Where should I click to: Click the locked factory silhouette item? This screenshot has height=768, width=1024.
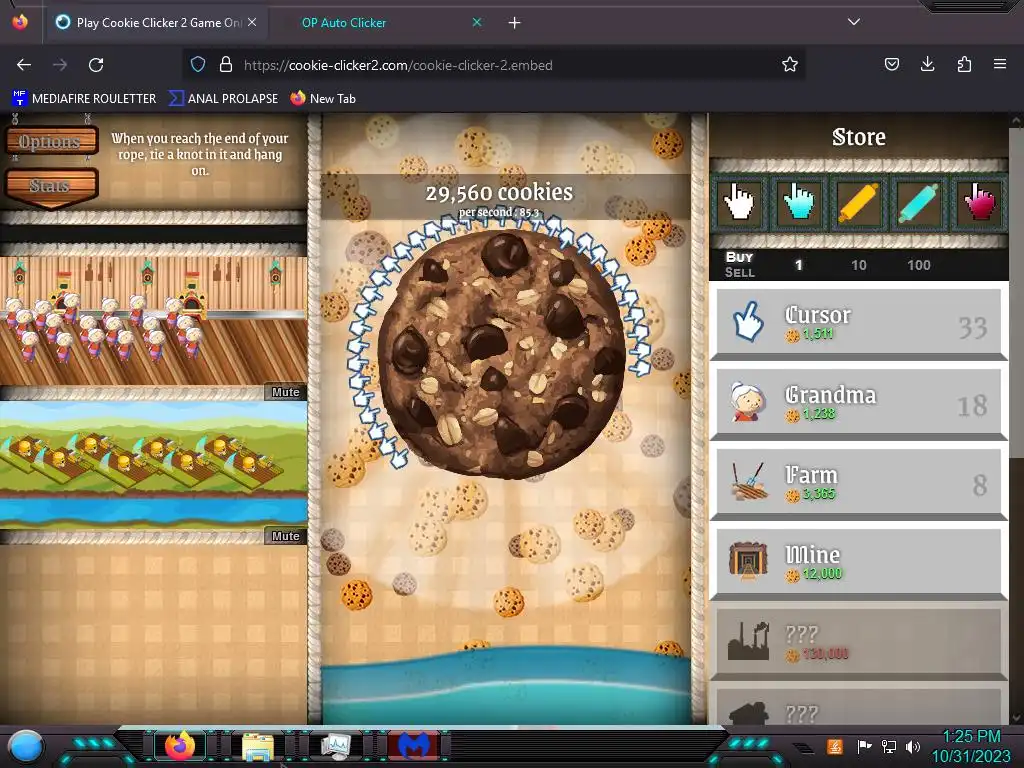tap(859, 643)
